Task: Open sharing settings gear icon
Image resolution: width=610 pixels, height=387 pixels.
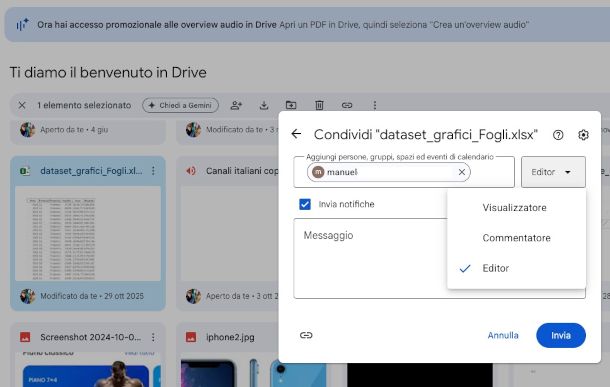Action: [x=583, y=135]
